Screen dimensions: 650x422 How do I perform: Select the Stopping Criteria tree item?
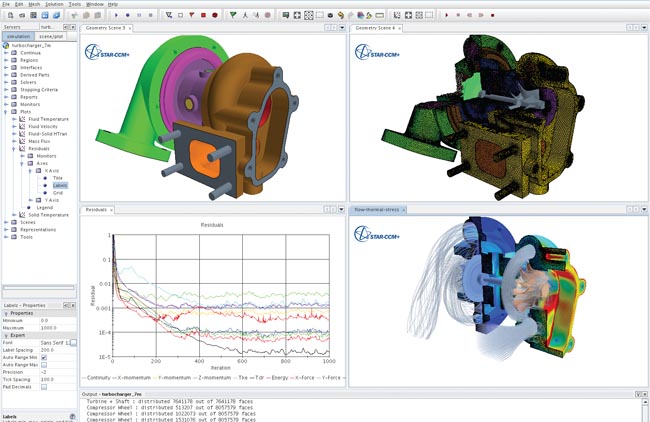pyautogui.click(x=39, y=90)
